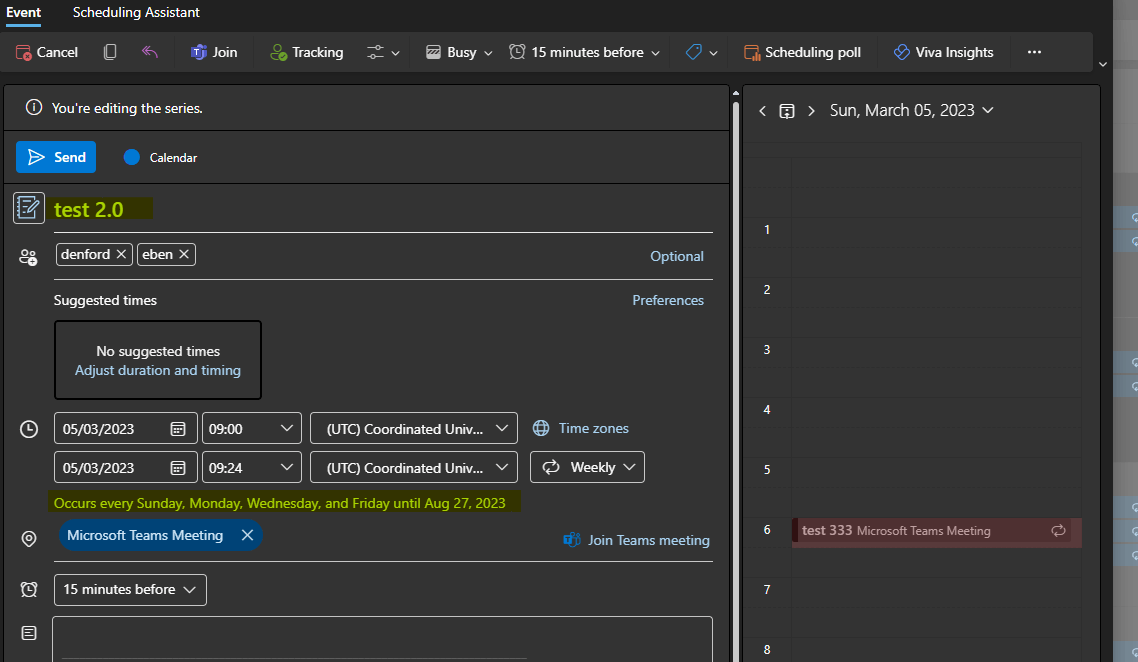Screen dimensions: 1138x662
Task: Open the response options sliders dropdown
Action: point(383,52)
